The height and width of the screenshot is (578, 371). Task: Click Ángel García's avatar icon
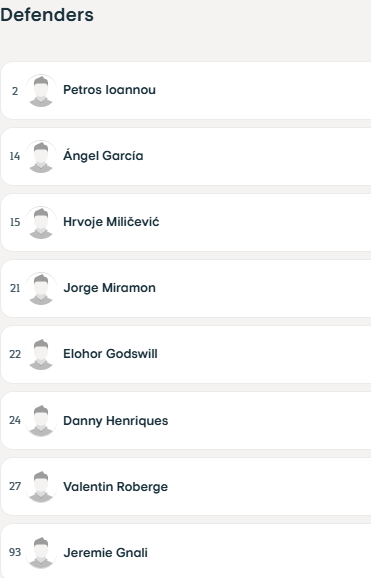tap(41, 156)
